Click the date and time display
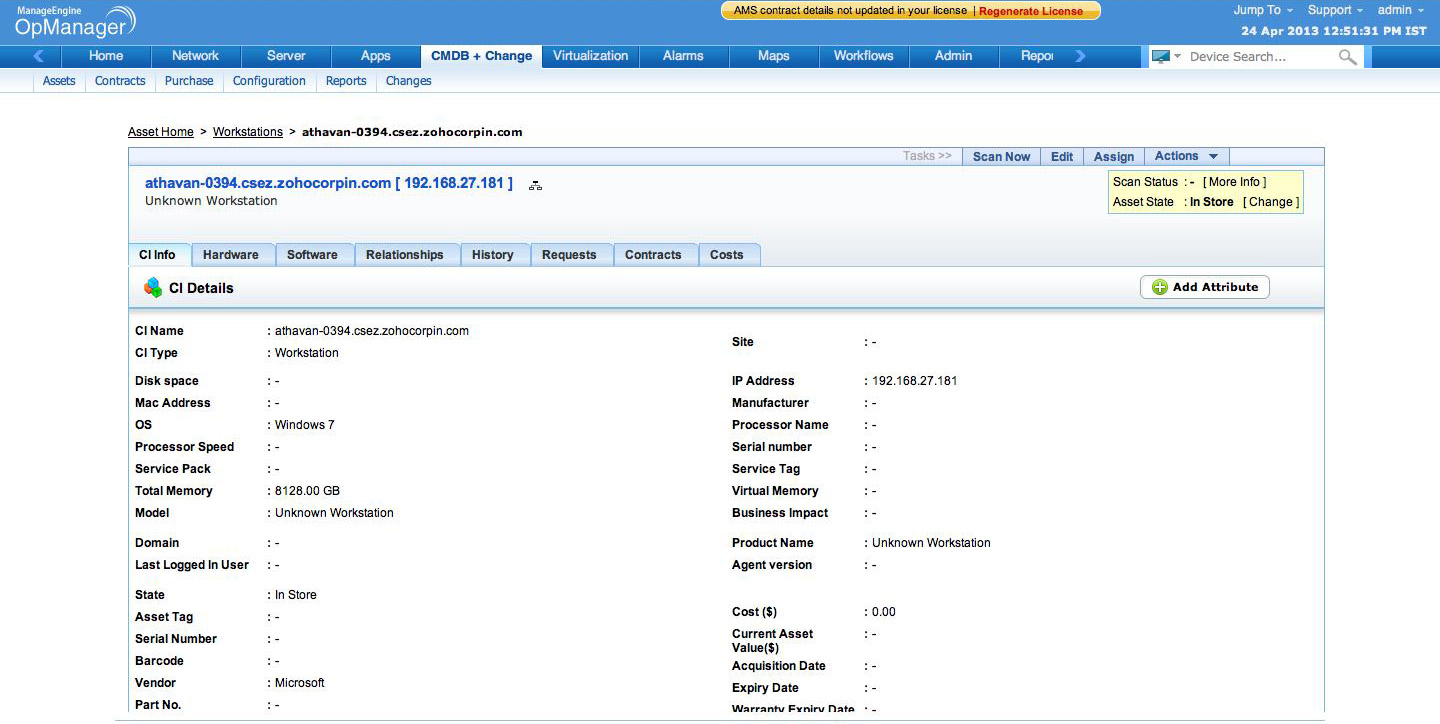The height and width of the screenshot is (724, 1440). tap(1334, 31)
